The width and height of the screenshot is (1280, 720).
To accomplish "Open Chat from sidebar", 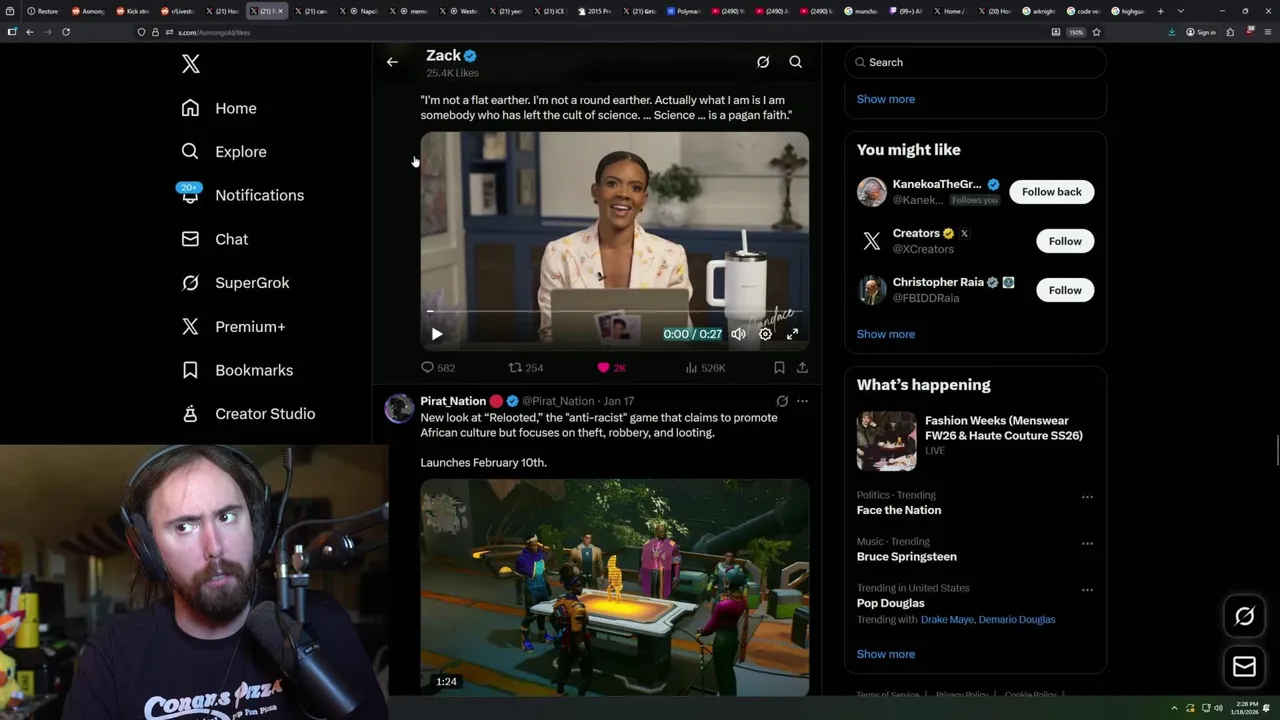I will 215,239.
